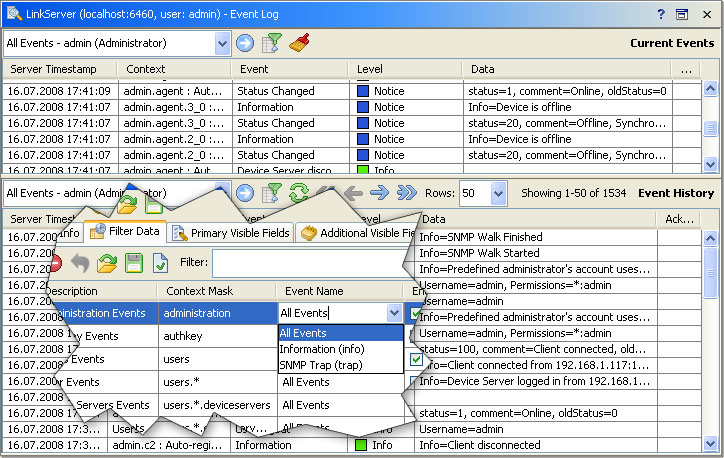Viewport: 724px width, 458px height.
Task: Switch to the Primary Visible Fields tab
Action: point(231,233)
